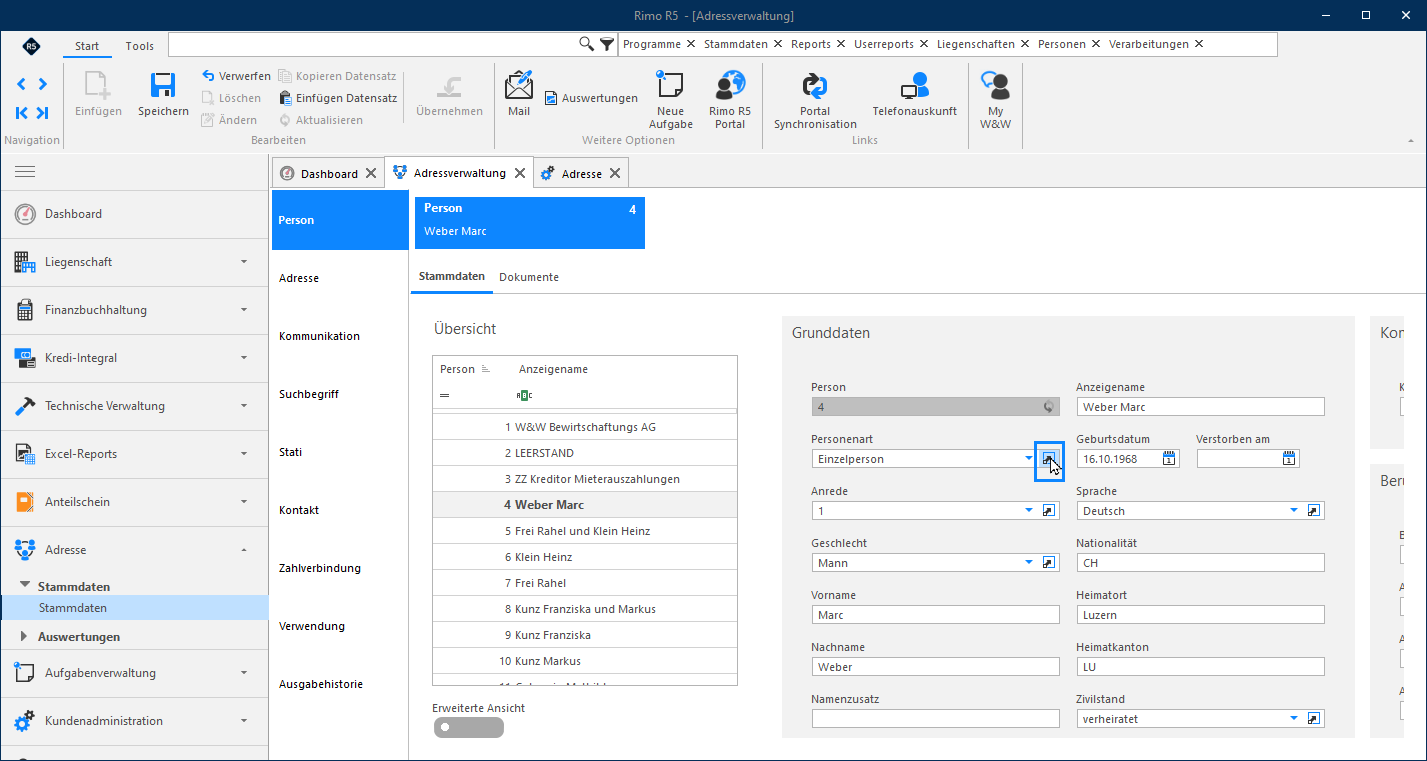Expand Auswertungen tree node

point(25,637)
